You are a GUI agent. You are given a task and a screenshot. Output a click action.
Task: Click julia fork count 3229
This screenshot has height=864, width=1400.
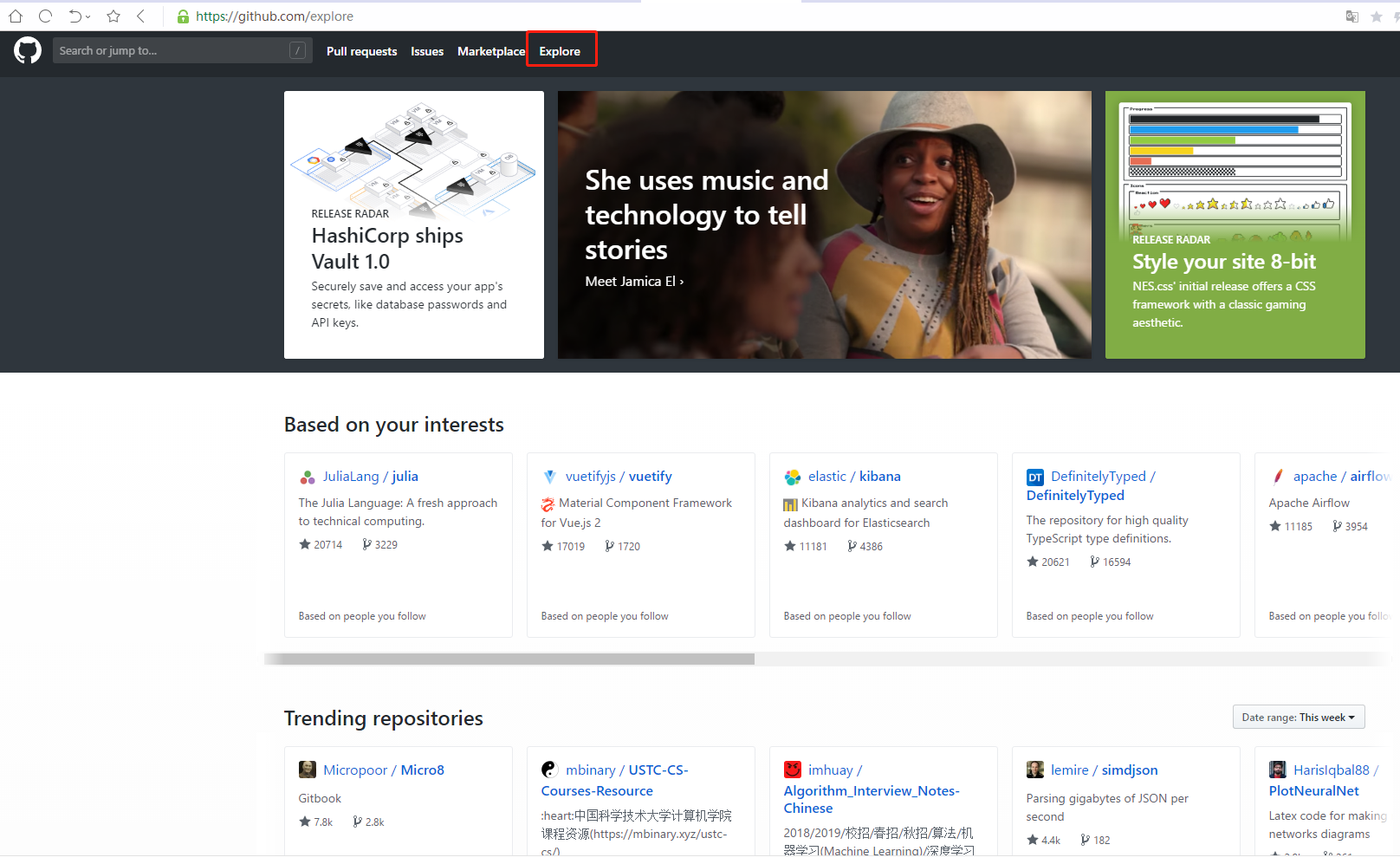coord(379,544)
